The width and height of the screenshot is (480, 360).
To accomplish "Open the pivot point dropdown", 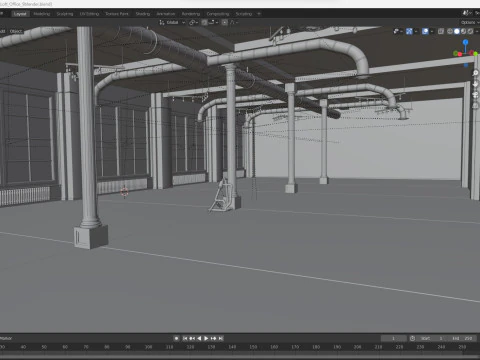I will (193, 22).
